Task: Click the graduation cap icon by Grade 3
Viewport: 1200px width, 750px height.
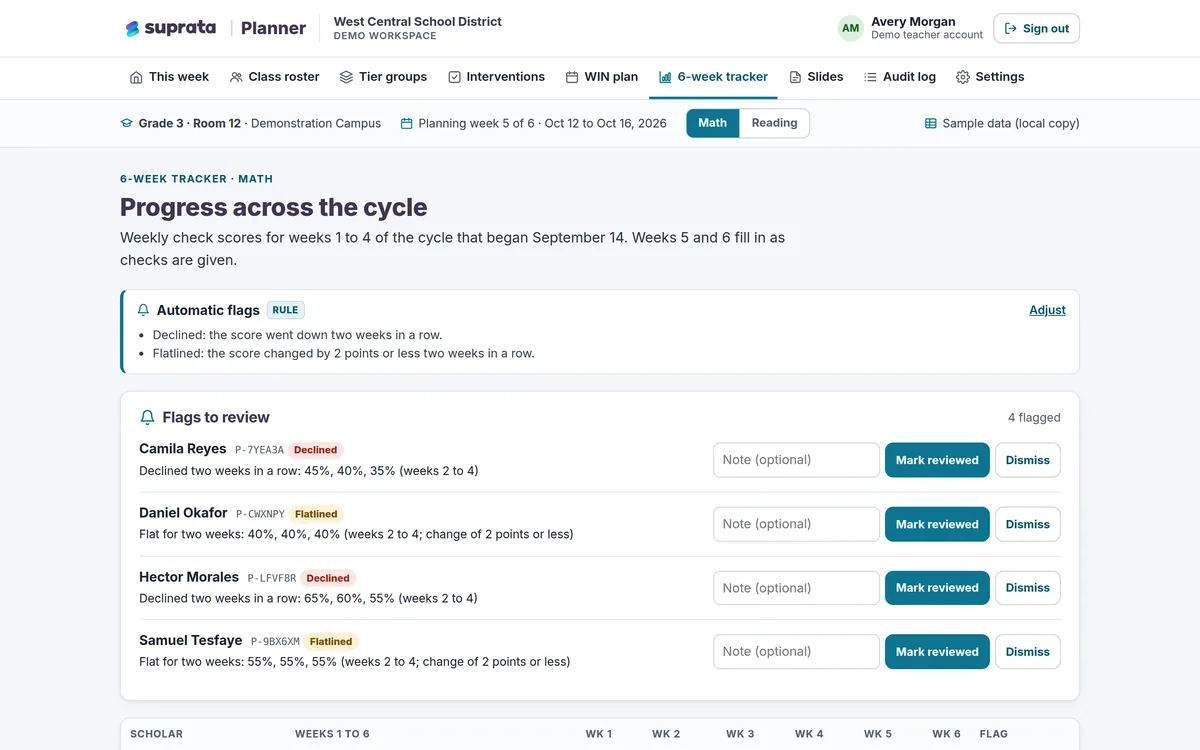Action: coord(126,124)
